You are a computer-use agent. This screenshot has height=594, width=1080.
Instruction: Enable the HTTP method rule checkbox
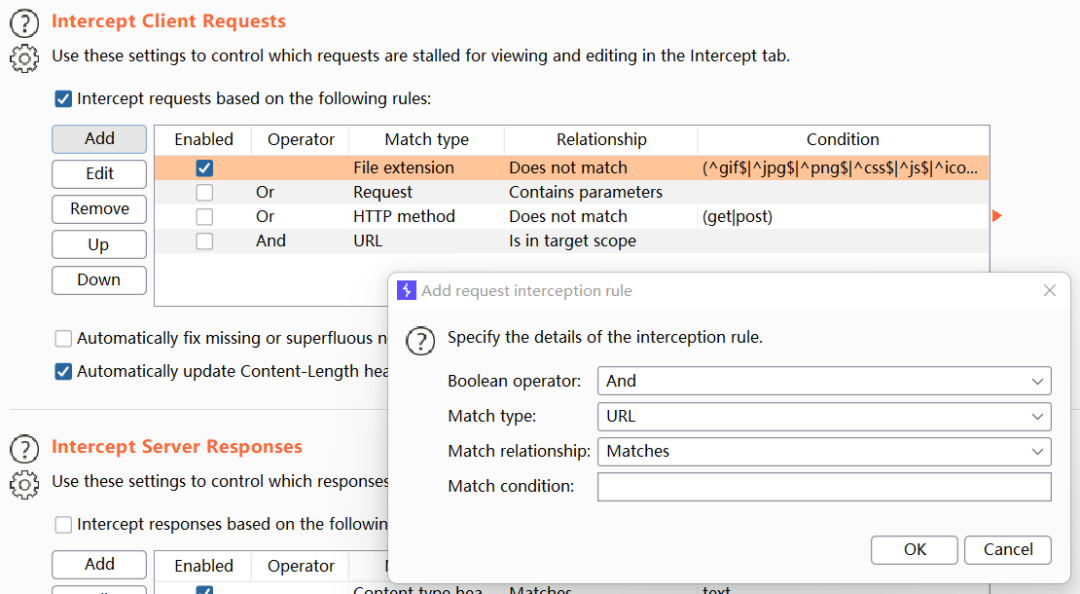click(205, 216)
